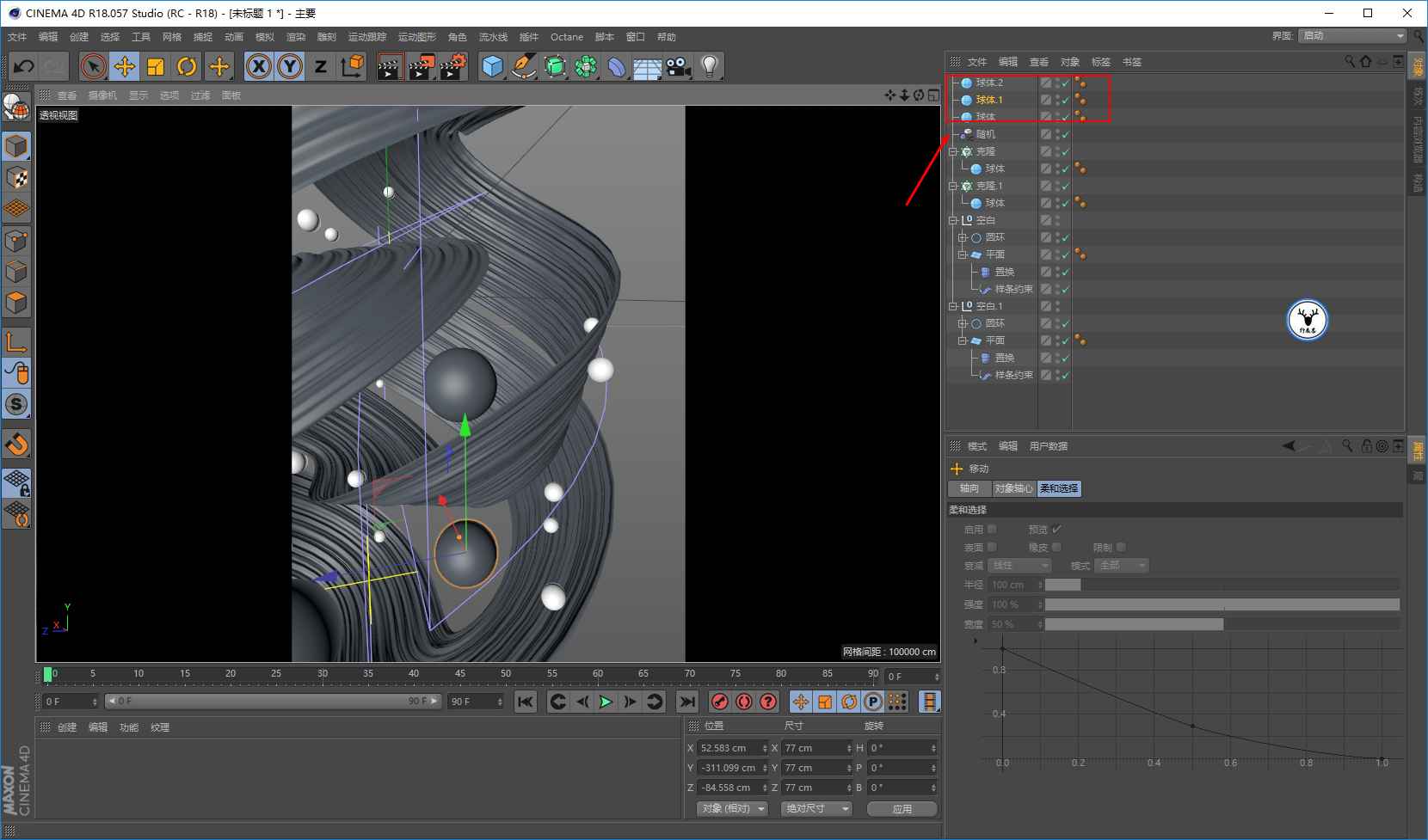Toggle the 表面 checkbox
The width and height of the screenshot is (1428, 840).
(x=992, y=548)
